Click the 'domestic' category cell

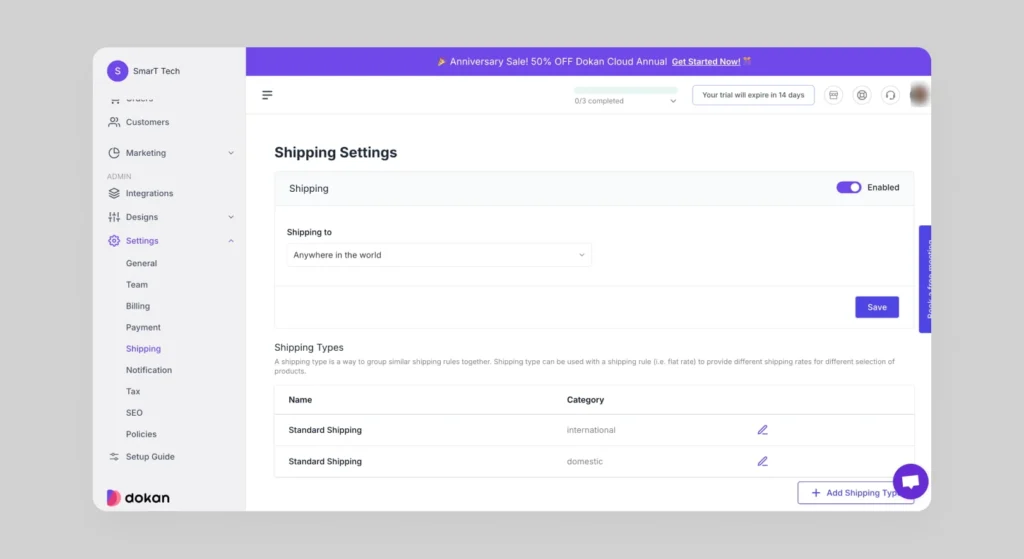pyautogui.click(x=584, y=461)
